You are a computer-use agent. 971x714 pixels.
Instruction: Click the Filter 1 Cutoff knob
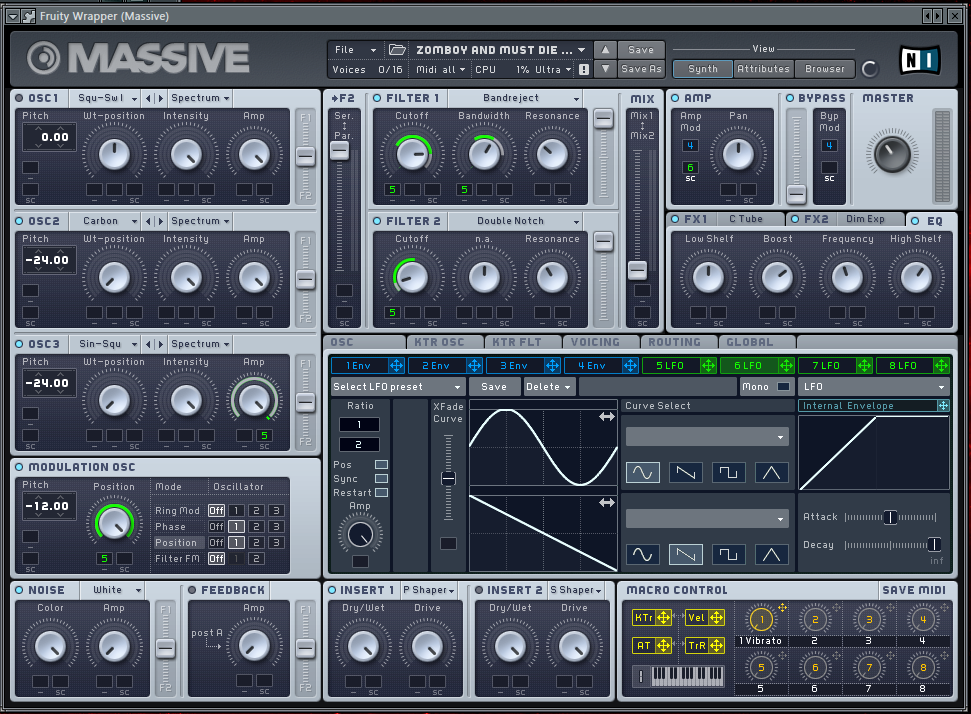412,154
